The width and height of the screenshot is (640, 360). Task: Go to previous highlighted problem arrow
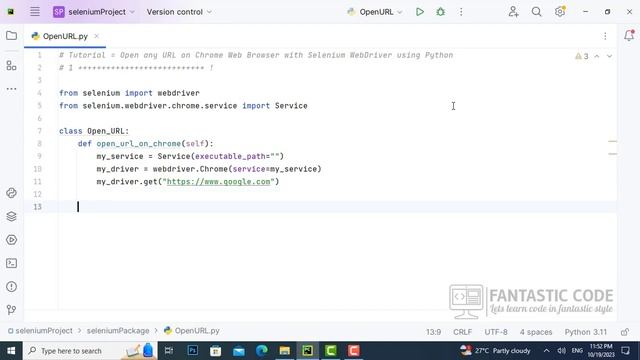(x=597, y=56)
